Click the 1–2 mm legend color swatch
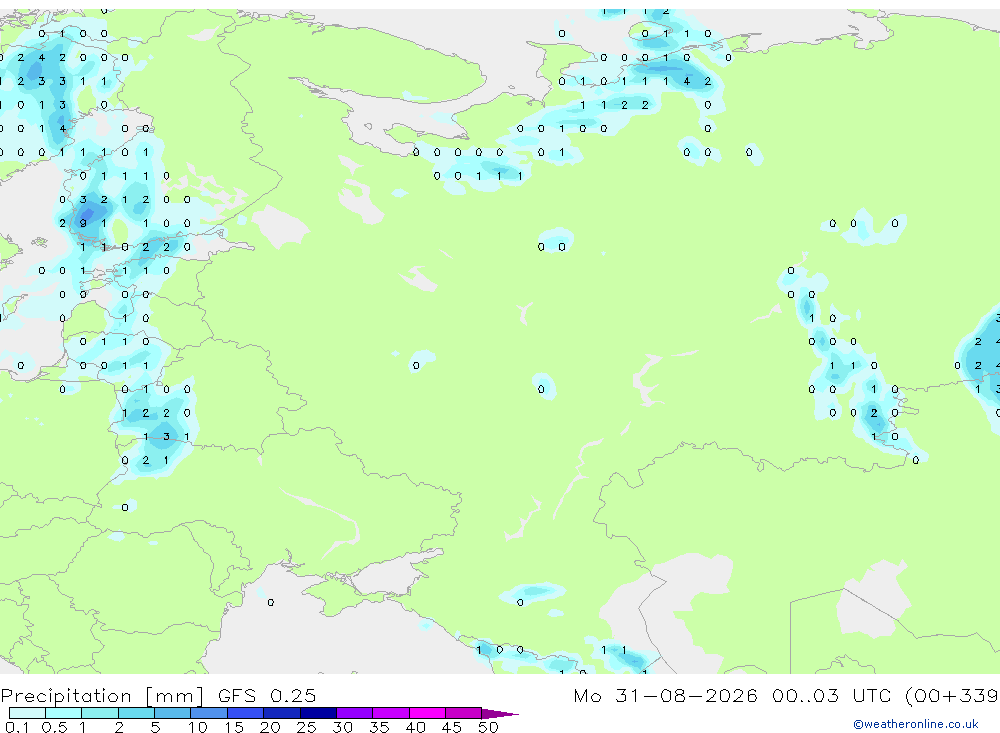This screenshot has height=733, width=1000. 100,713
